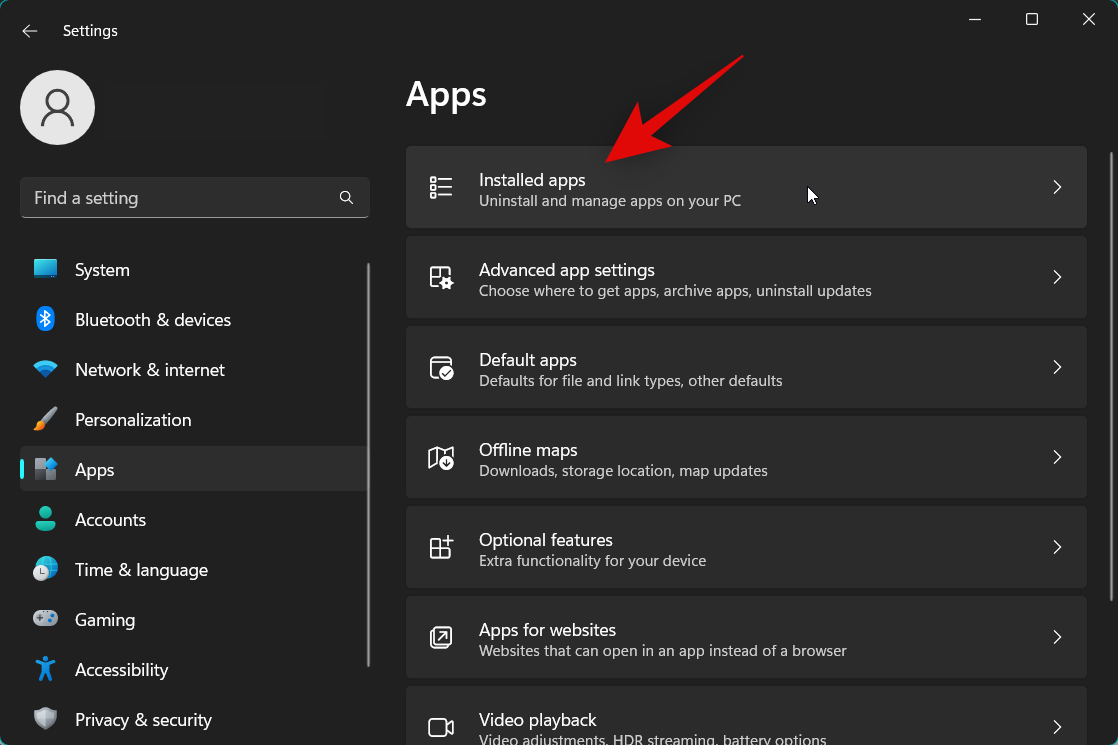The height and width of the screenshot is (745, 1118).
Task: Click inside the Find a setting box
Action: point(180,198)
